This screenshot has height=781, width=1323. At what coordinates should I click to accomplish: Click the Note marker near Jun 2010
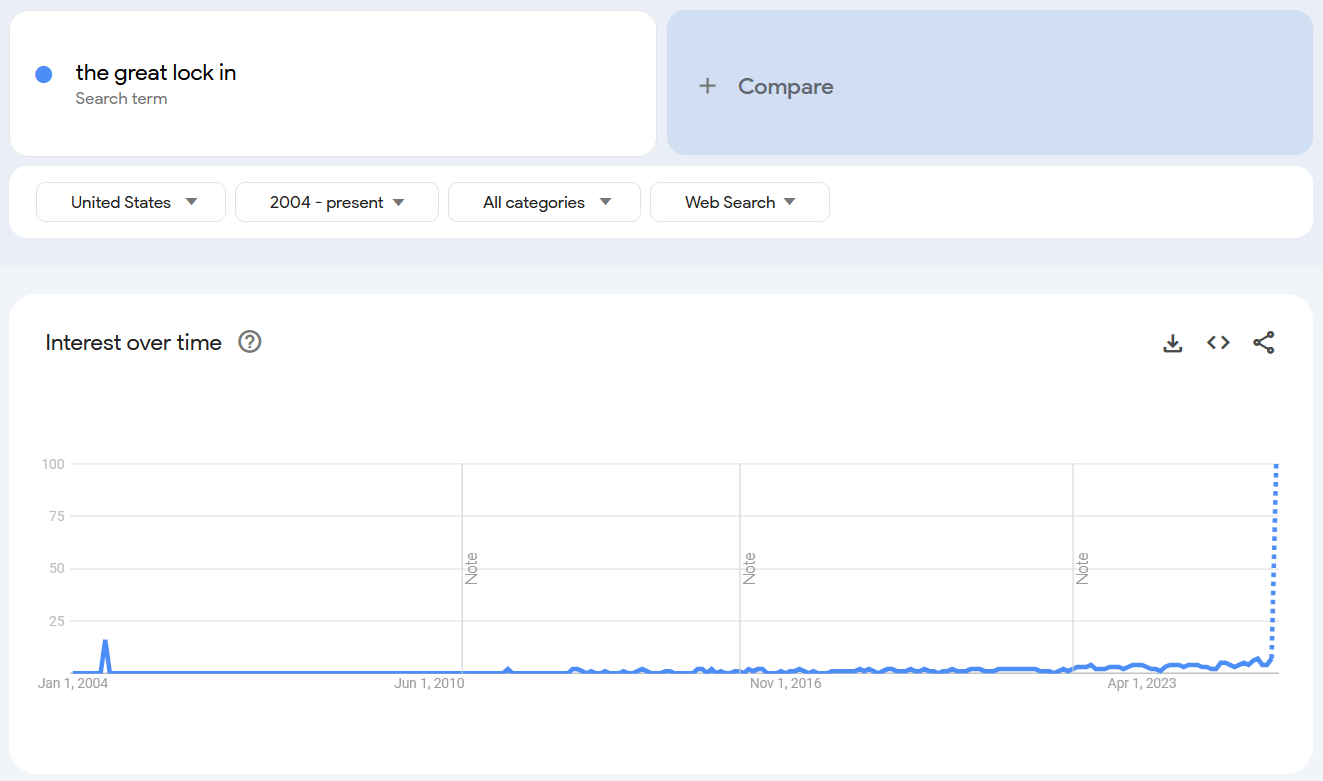[x=472, y=567]
